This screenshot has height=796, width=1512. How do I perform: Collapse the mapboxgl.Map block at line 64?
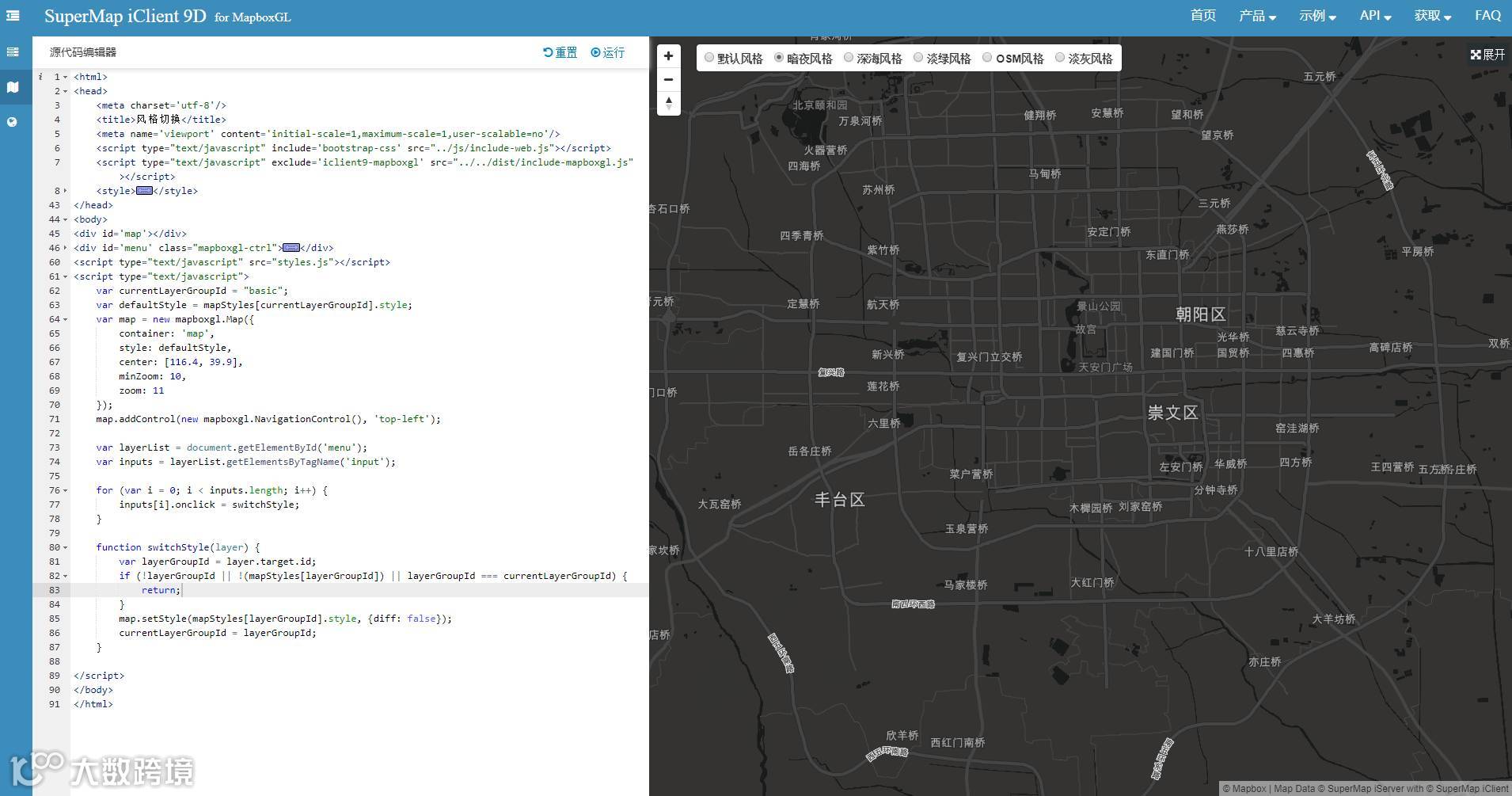click(65, 319)
